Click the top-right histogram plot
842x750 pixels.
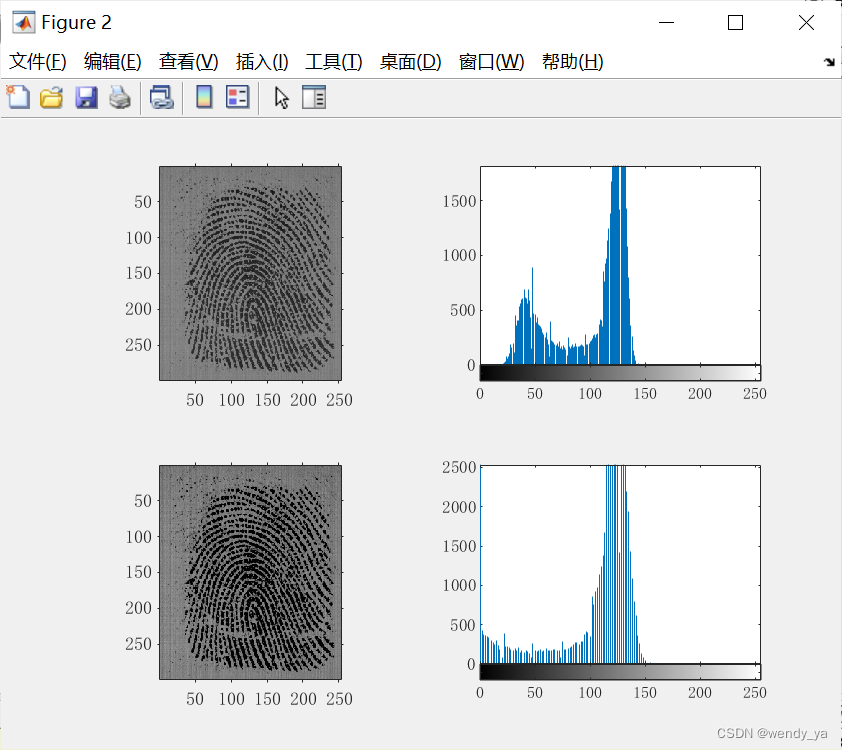tap(620, 265)
